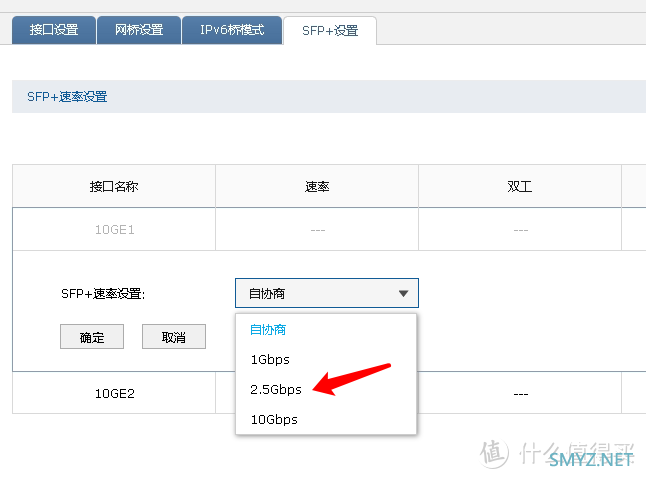646x479 pixels.
Task: Choose the 1Gbps speed option
Action: click(x=270, y=360)
